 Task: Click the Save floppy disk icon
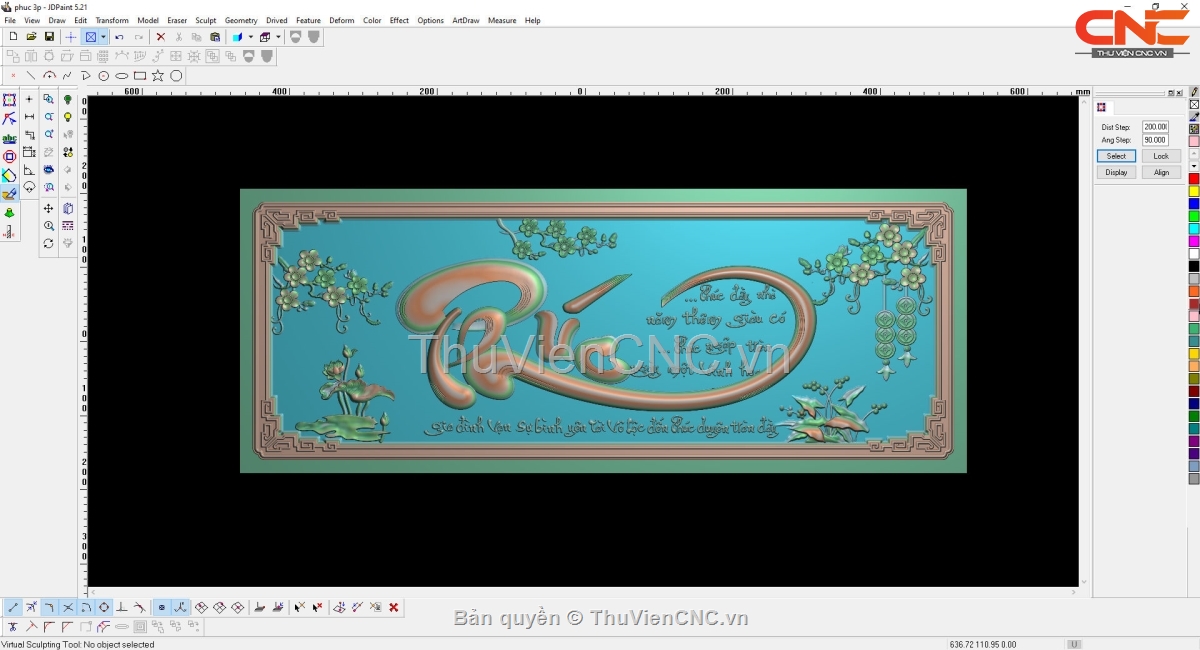coord(49,37)
